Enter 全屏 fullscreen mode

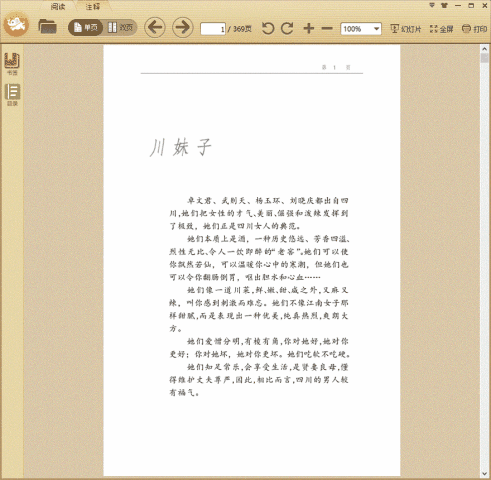click(441, 29)
